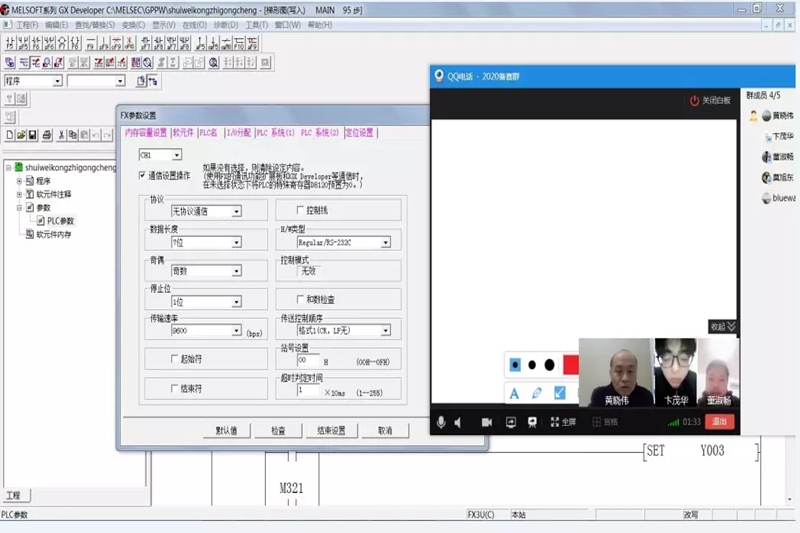Click the F6 normally-closed contact icon
This screenshot has width=800, height=533.
pyautogui.click(x=36, y=43)
